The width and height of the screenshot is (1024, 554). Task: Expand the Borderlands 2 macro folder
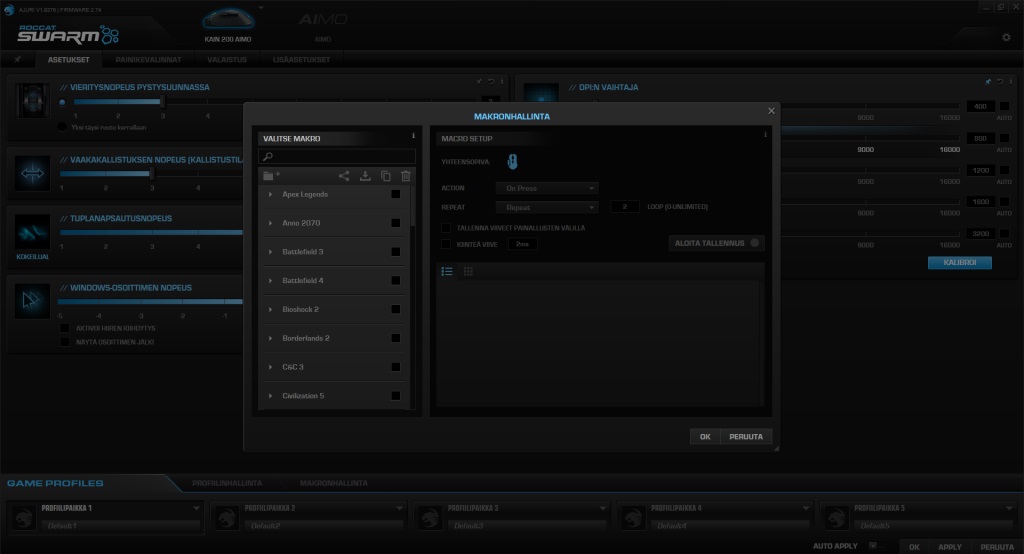270,338
